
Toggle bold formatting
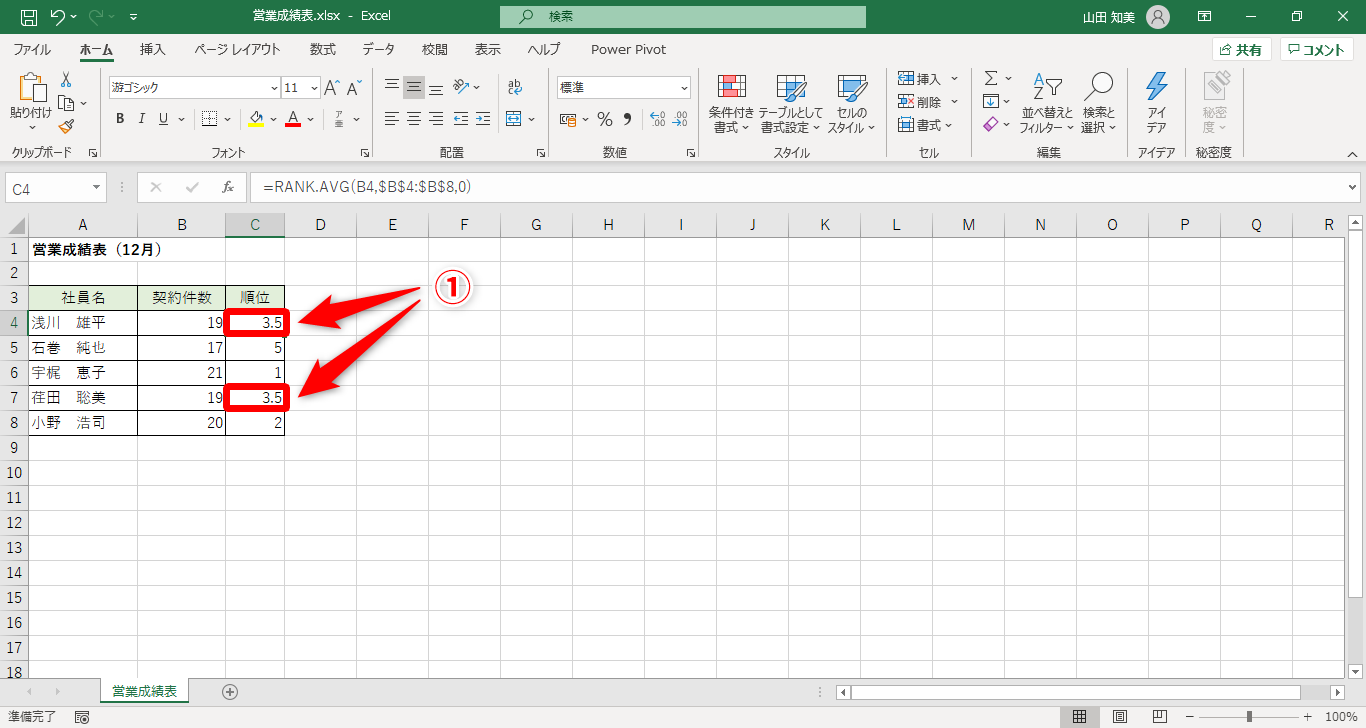click(120, 119)
